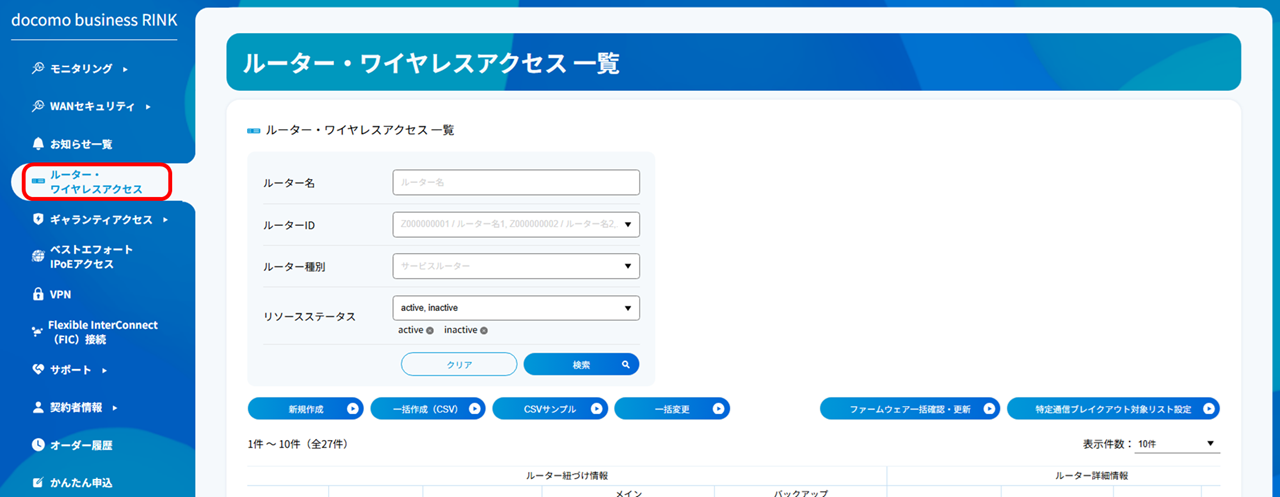1280x497 pixels.
Task: Remove the active status tag
Action: [429, 331]
